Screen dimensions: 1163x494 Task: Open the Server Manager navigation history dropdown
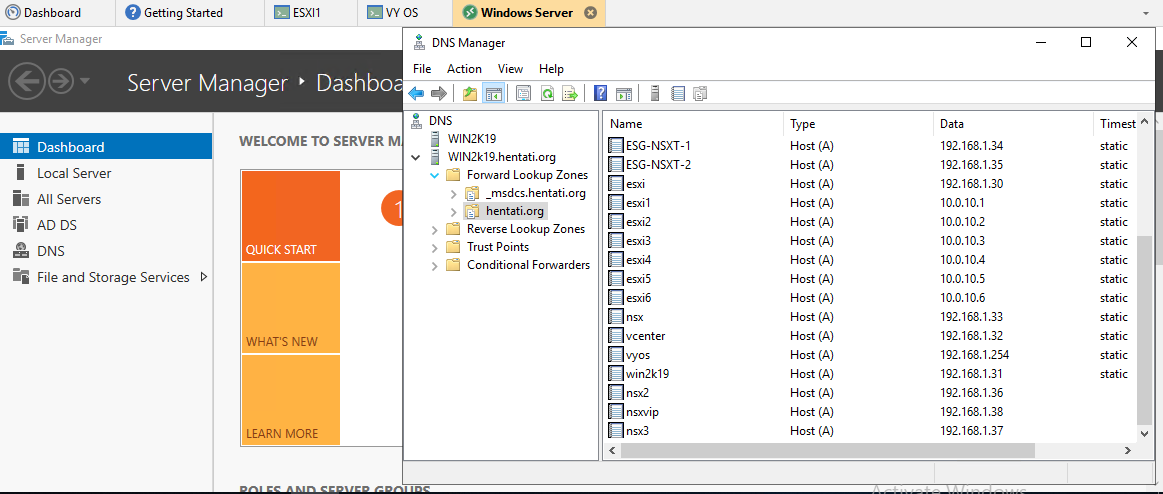tap(85, 81)
